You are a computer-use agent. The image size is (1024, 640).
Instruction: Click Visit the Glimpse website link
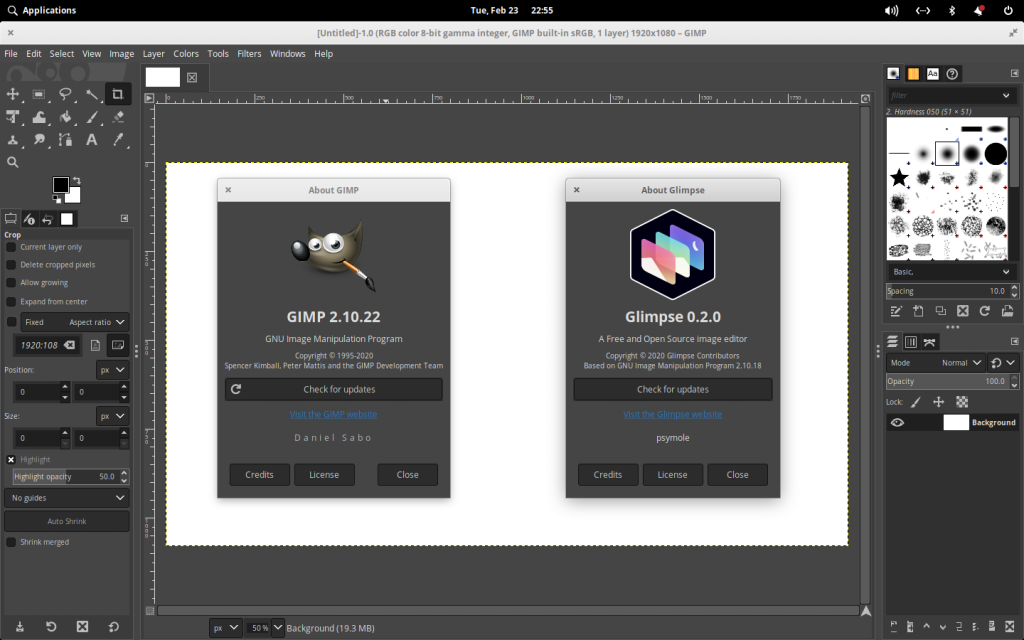point(672,414)
